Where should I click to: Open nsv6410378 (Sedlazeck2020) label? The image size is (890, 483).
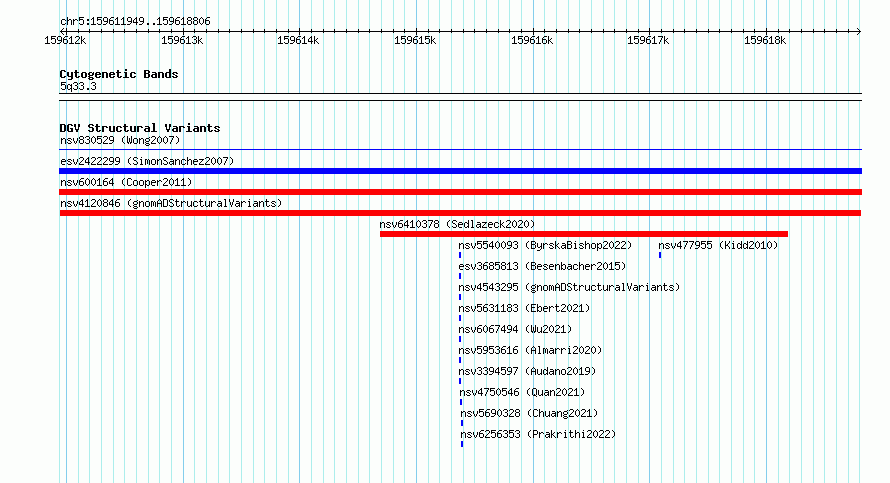(x=457, y=224)
